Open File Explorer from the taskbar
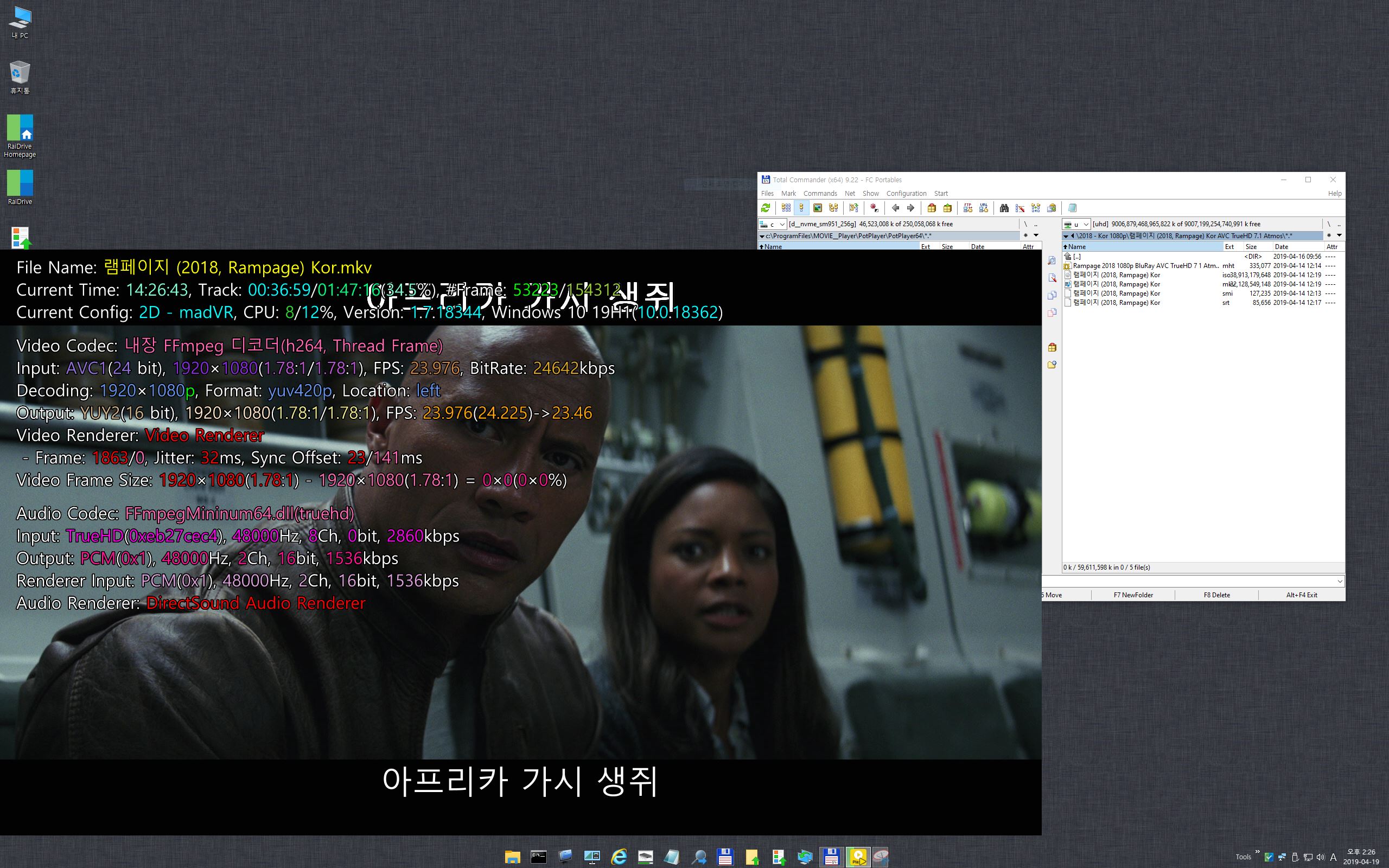The width and height of the screenshot is (1389, 868). tap(512, 857)
